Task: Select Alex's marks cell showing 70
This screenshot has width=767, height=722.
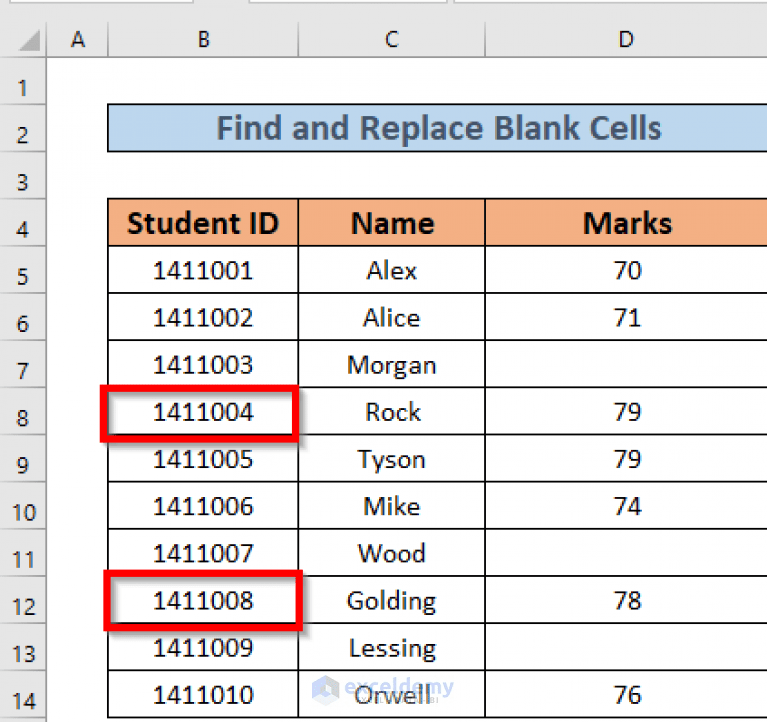Action: [x=626, y=270]
